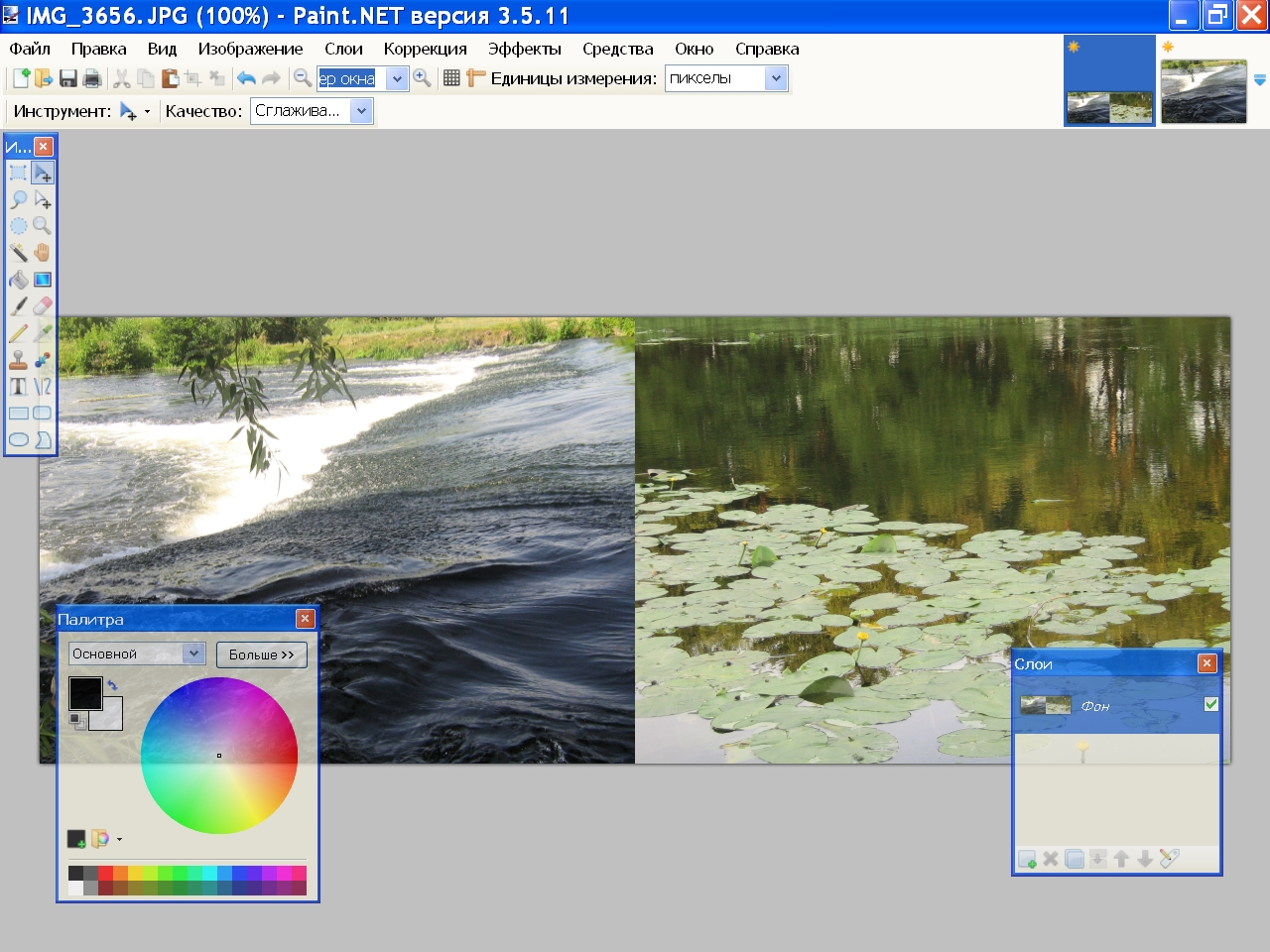Click the Zoom In magnifier in toolbar
This screenshot has height=952, width=1270.
click(x=422, y=78)
